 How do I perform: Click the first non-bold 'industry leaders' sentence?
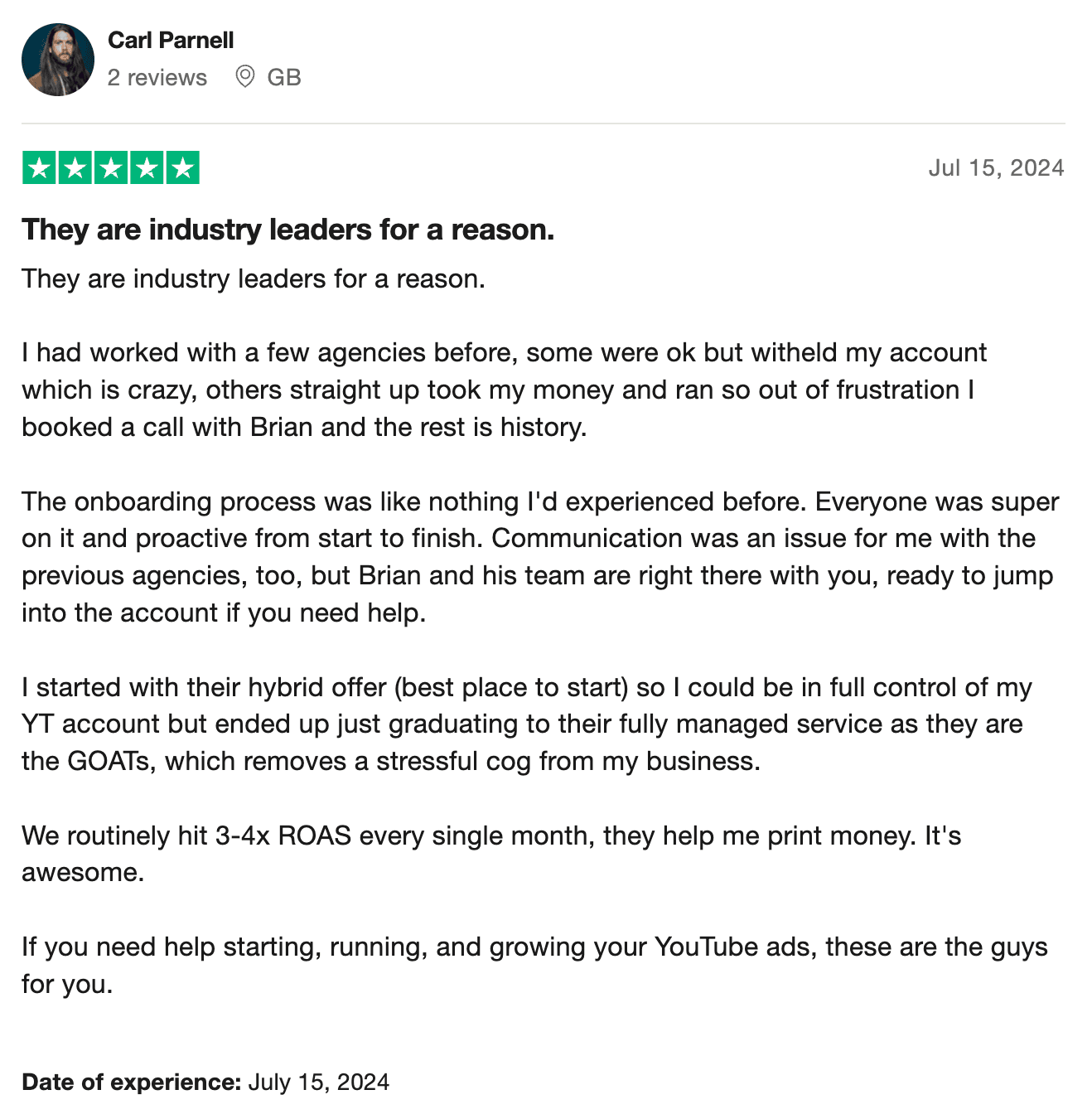253,278
